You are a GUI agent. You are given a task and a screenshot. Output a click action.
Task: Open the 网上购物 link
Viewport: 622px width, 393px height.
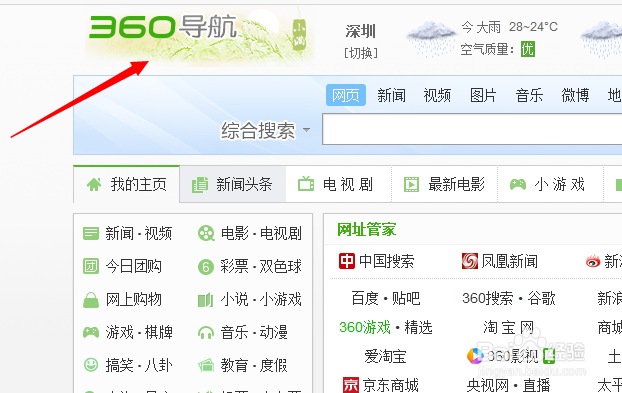click(x=133, y=299)
